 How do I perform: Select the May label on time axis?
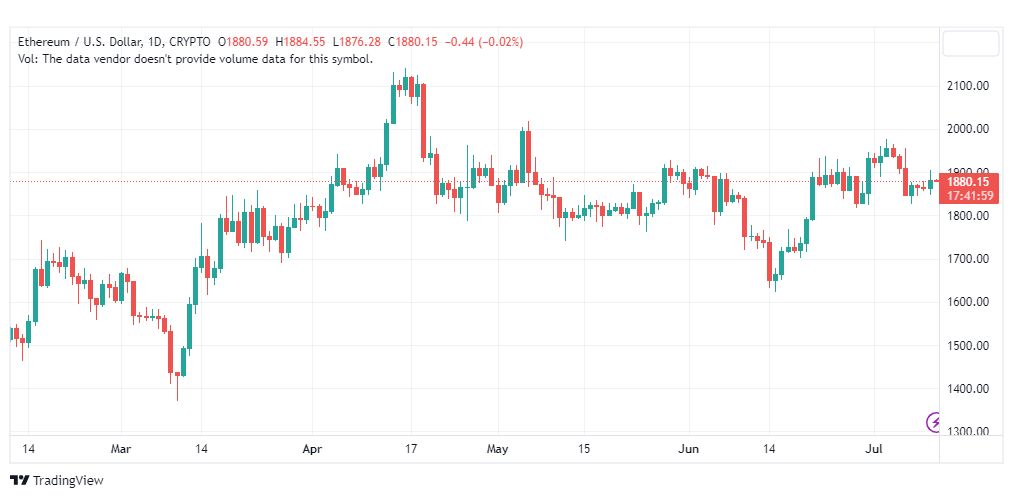click(498, 448)
